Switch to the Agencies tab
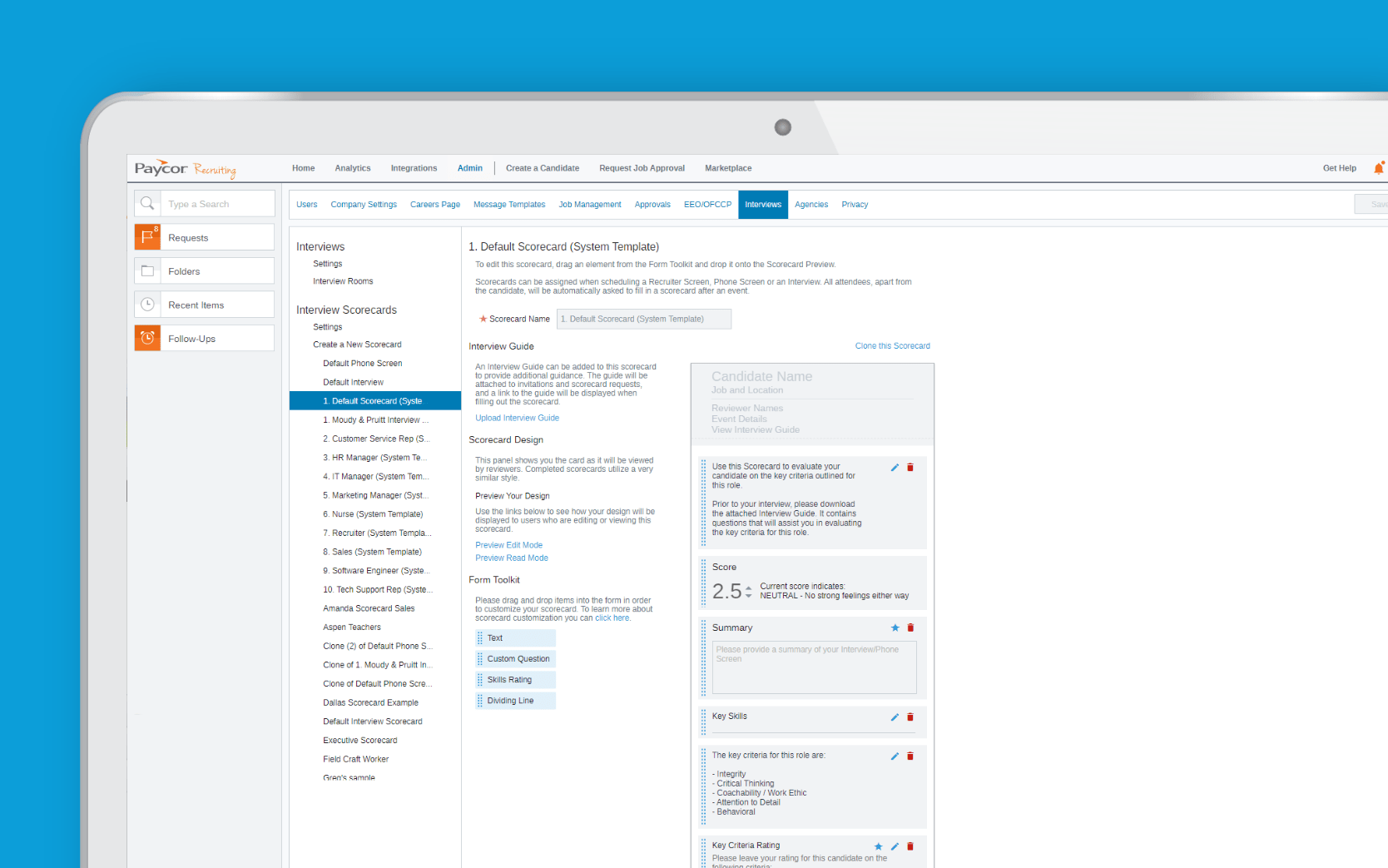1388x868 pixels. 811,205
